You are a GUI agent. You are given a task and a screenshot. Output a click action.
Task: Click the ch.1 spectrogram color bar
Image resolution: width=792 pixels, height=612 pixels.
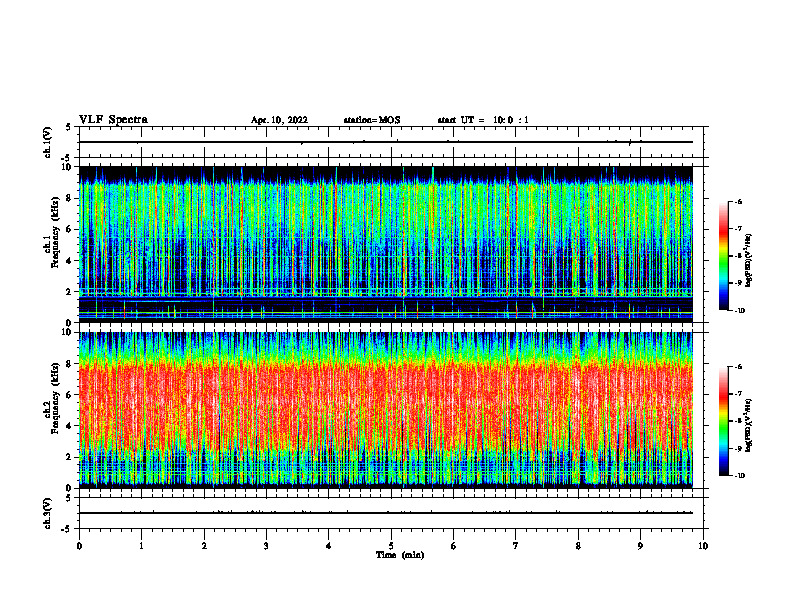(x=724, y=256)
